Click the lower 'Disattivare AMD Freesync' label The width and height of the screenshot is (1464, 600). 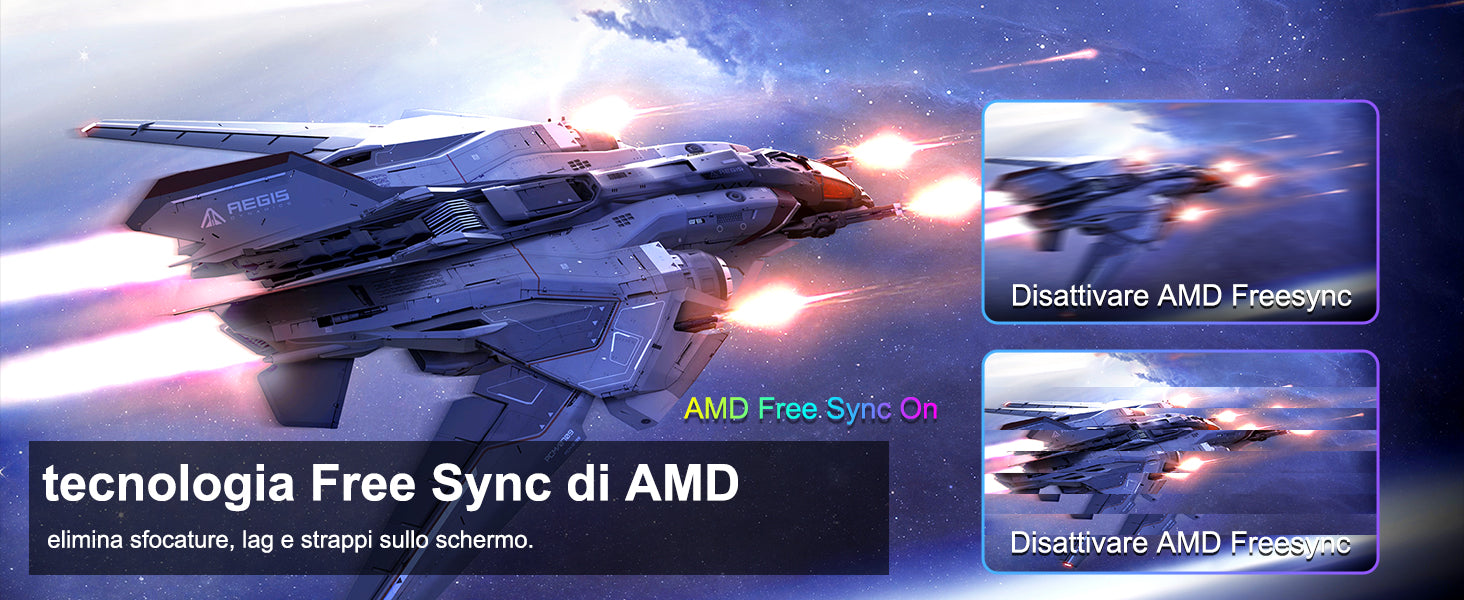point(1181,543)
